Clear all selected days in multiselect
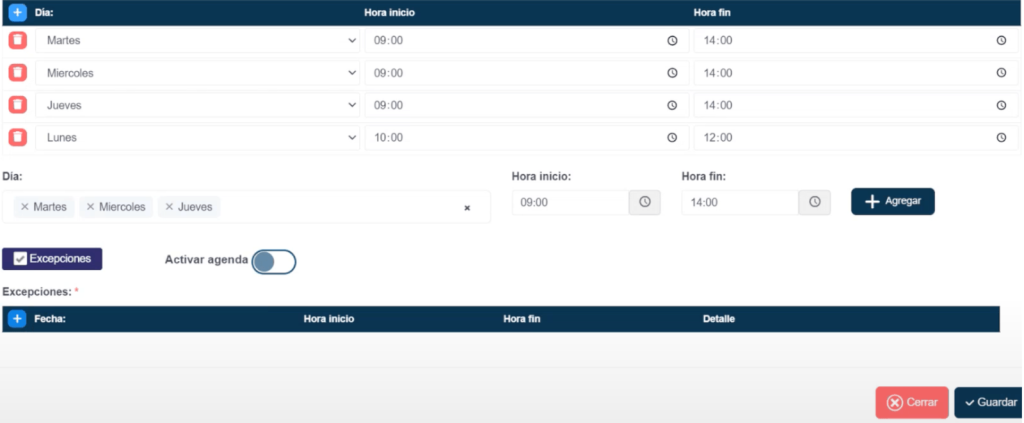 click(x=466, y=208)
